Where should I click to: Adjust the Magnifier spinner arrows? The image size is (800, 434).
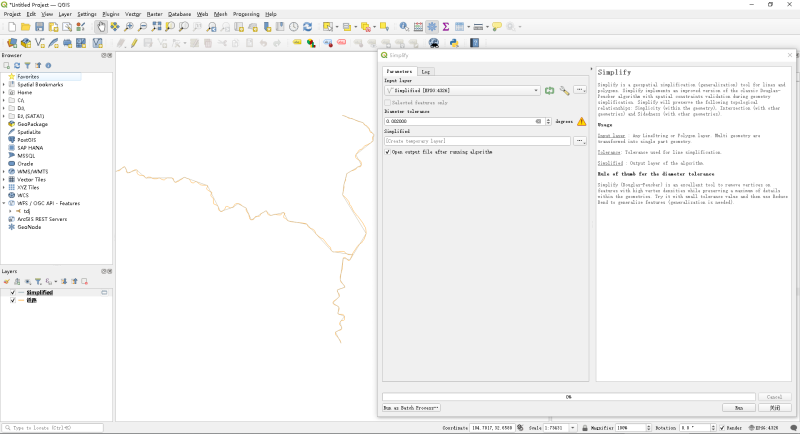(x=649, y=428)
